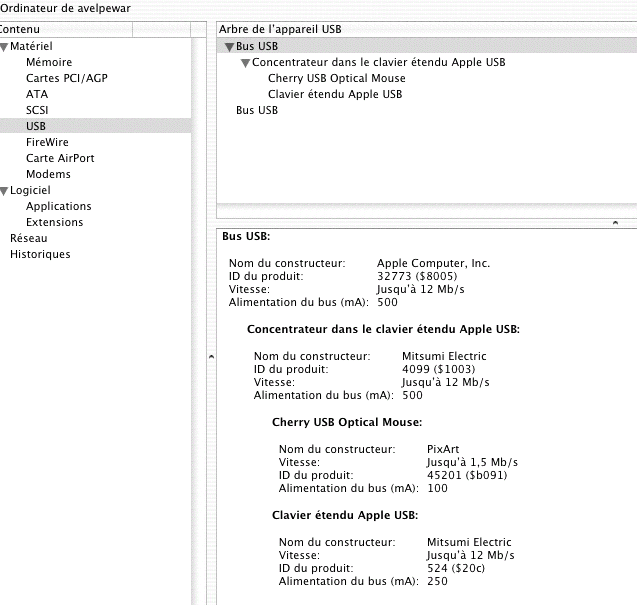Open Modems in the sidebar
This screenshot has width=637, height=605.
click(48, 174)
